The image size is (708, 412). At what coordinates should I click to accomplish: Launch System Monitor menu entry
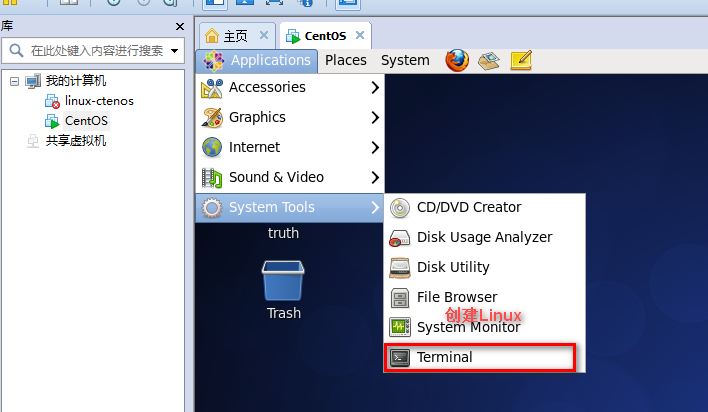(x=484, y=327)
